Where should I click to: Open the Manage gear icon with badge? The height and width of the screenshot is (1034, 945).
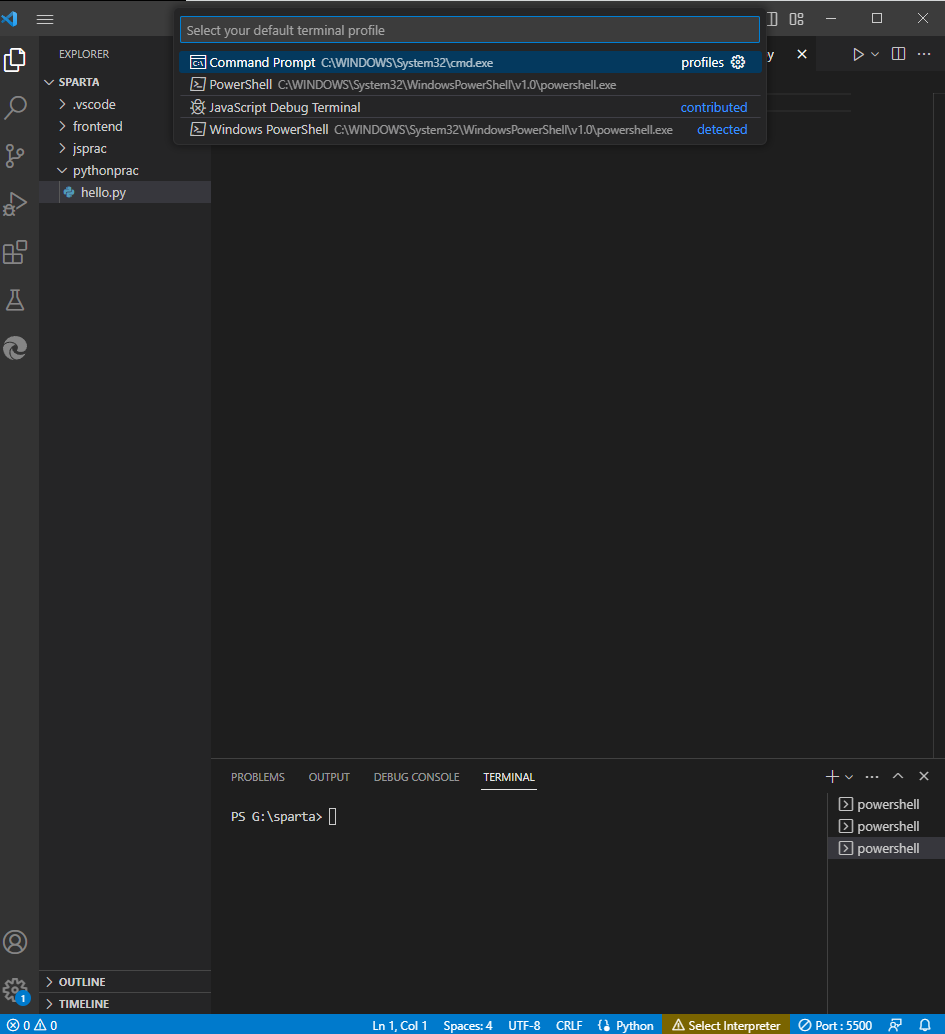pos(15,990)
